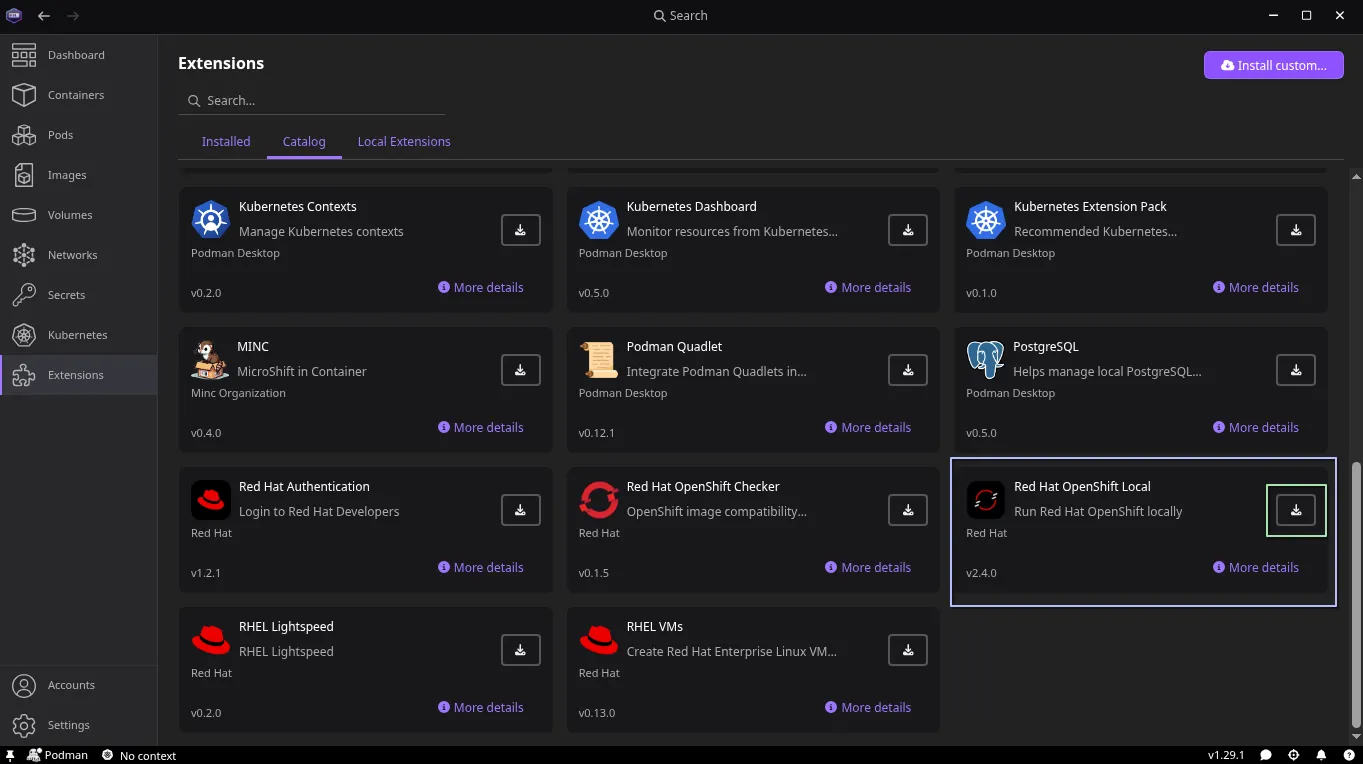Open the Images section
This screenshot has height=764, width=1363.
[x=78, y=175]
